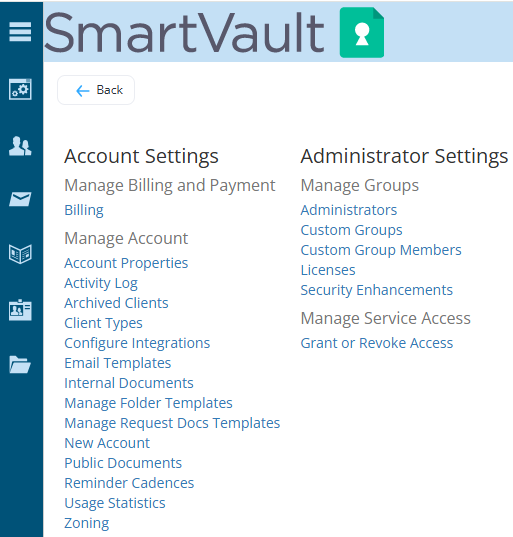
Task: Open the users sidebar icon
Action: pos(20,146)
